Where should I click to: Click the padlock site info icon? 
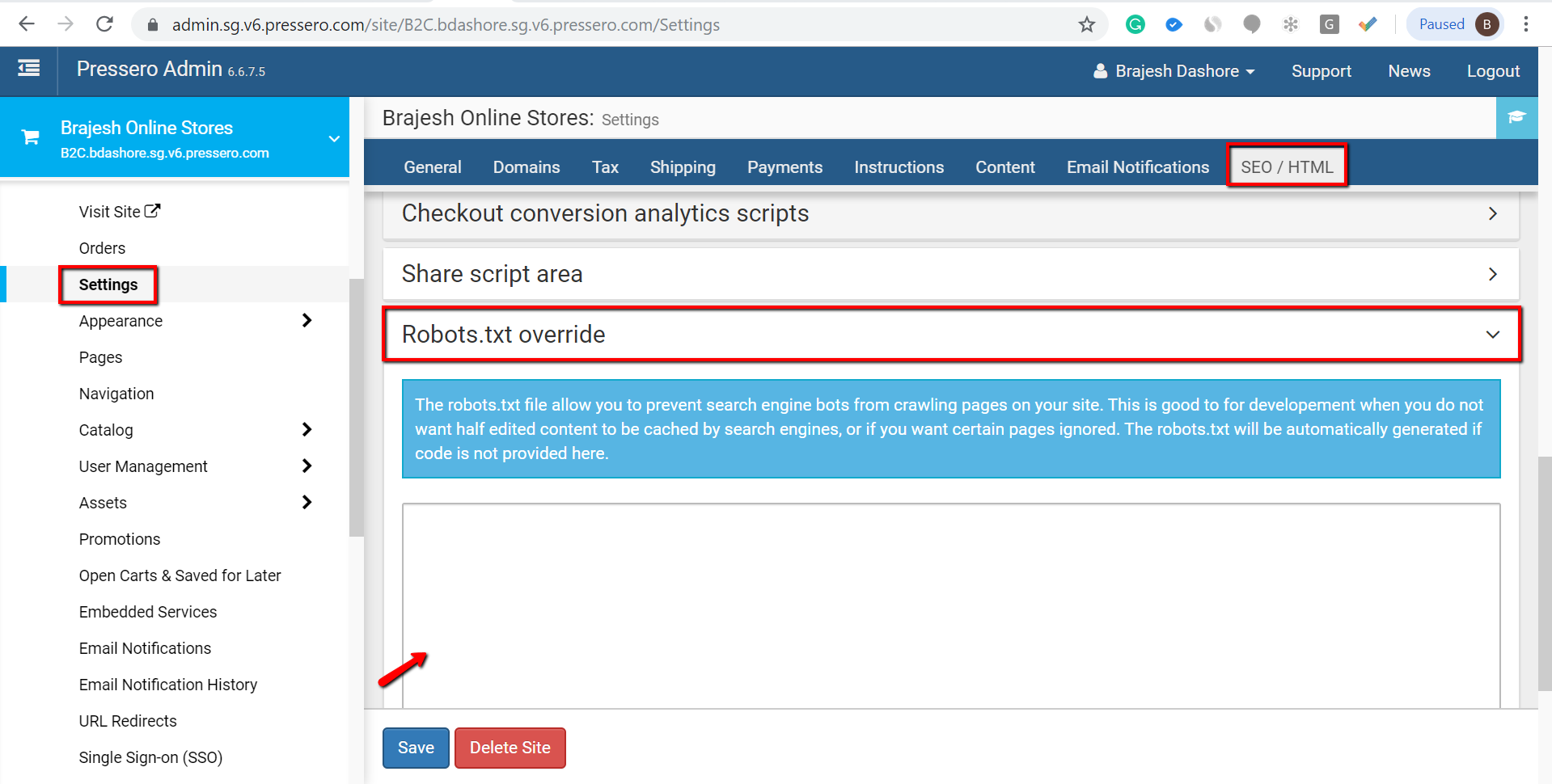[x=153, y=25]
